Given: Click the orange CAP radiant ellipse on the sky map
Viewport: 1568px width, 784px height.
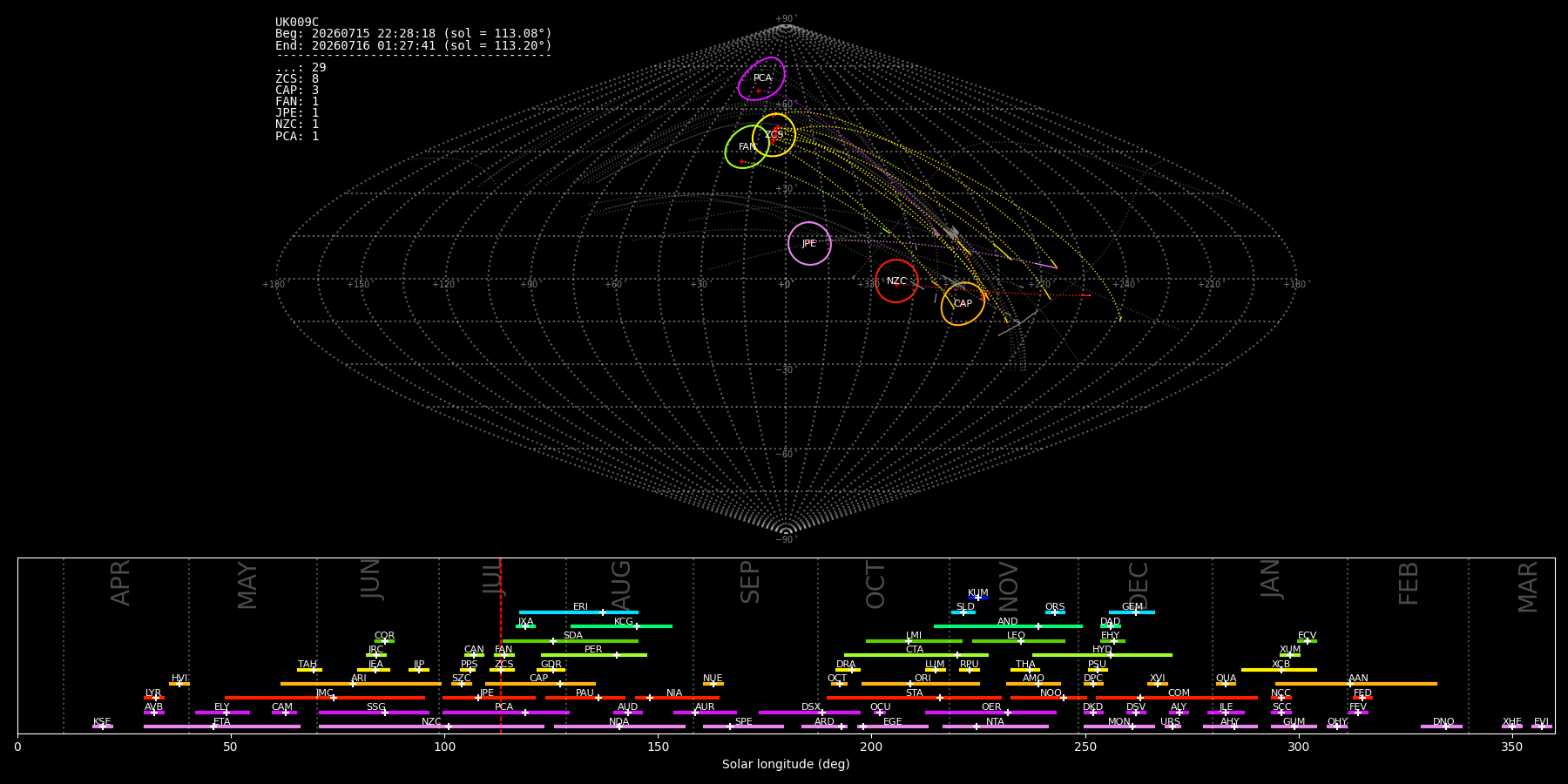Looking at the screenshot, I should coord(963,303).
